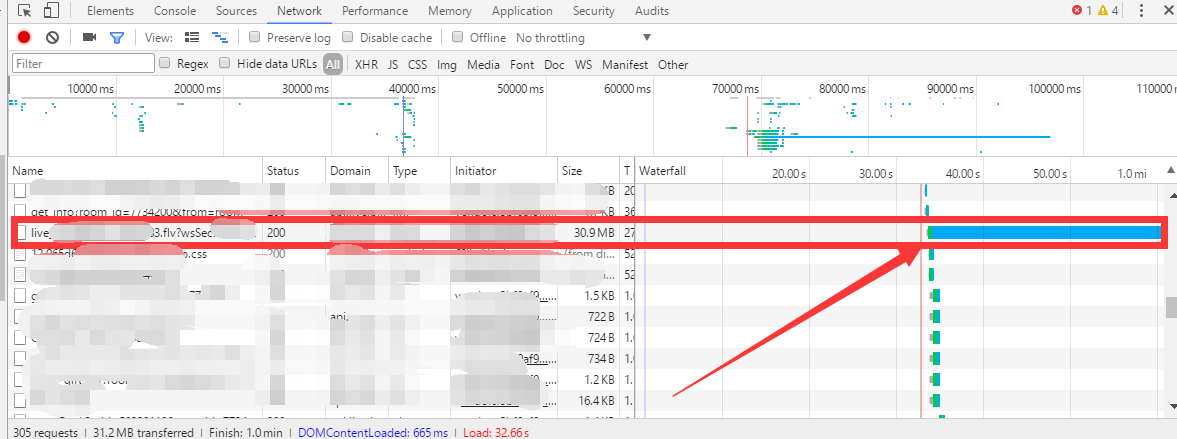Click into the Filter text field
Image resolution: width=1177 pixels, height=439 pixels.
[81, 64]
